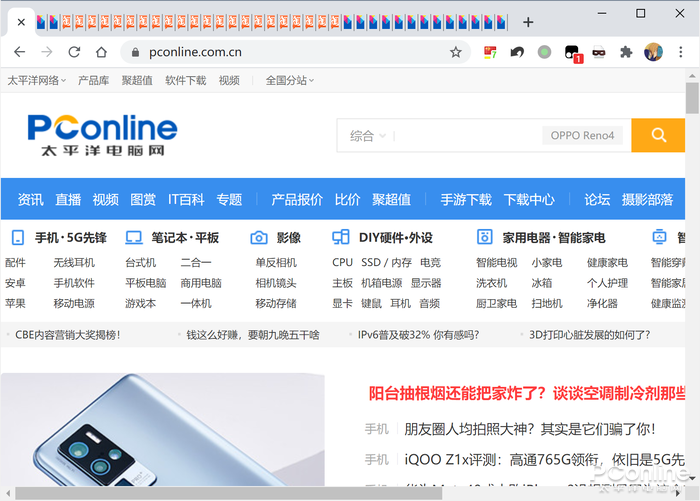Open the Chrome three-dot menu
Screen dimensions: 700x501
680,52
